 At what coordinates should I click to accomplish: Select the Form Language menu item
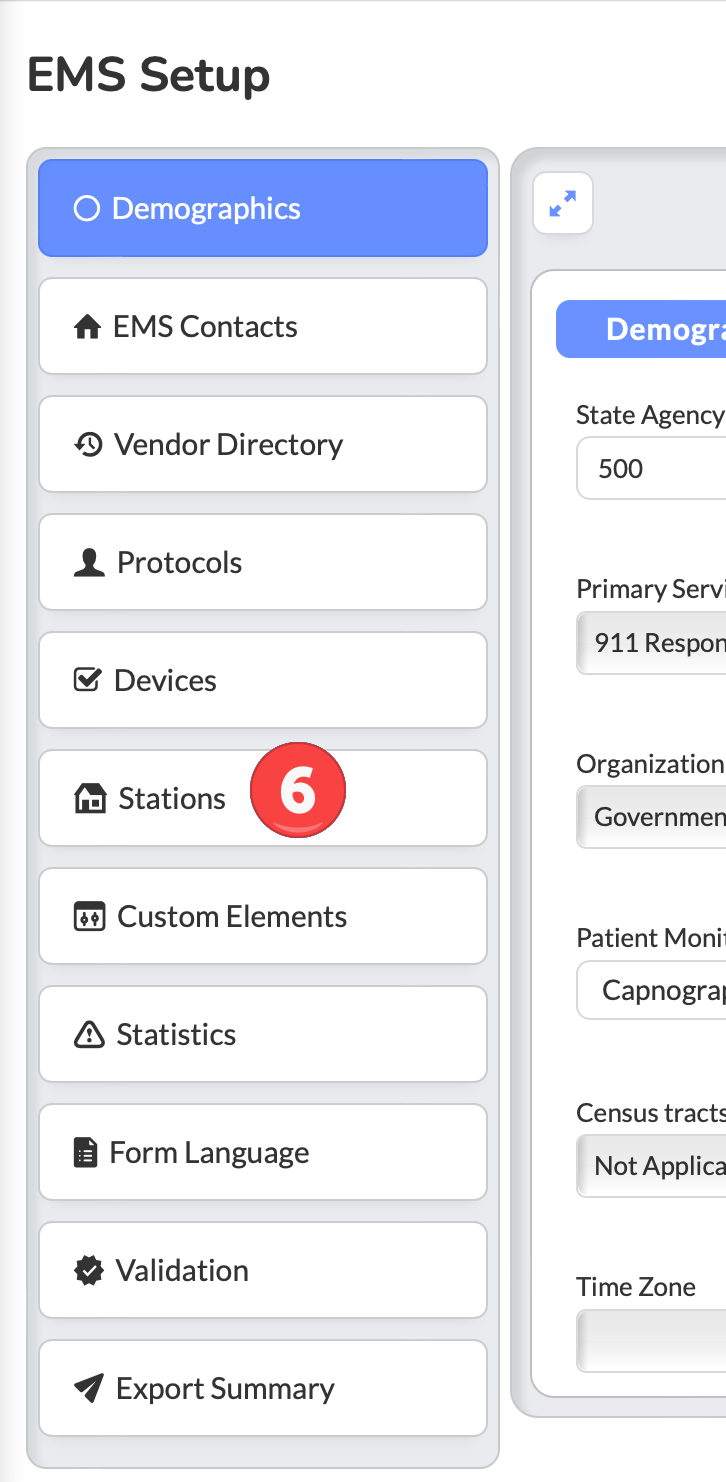pyautogui.click(x=263, y=1152)
